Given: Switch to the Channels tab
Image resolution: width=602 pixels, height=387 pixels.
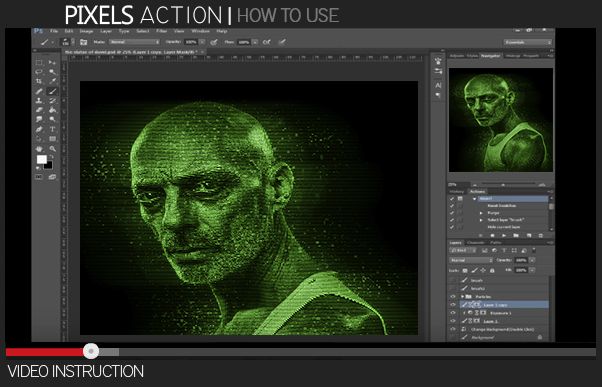Looking at the screenshot, I should coord(476,243).
